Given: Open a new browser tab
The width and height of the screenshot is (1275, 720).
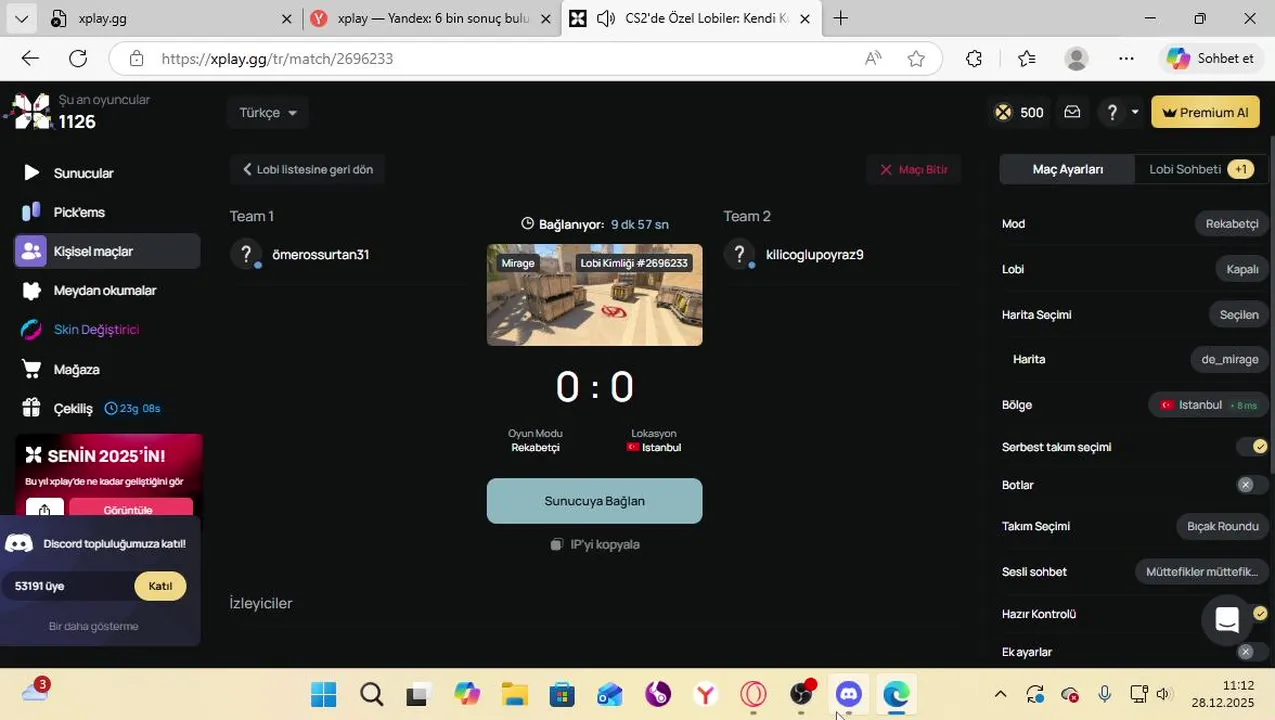Looking at the screenshot, I should 841,19.
